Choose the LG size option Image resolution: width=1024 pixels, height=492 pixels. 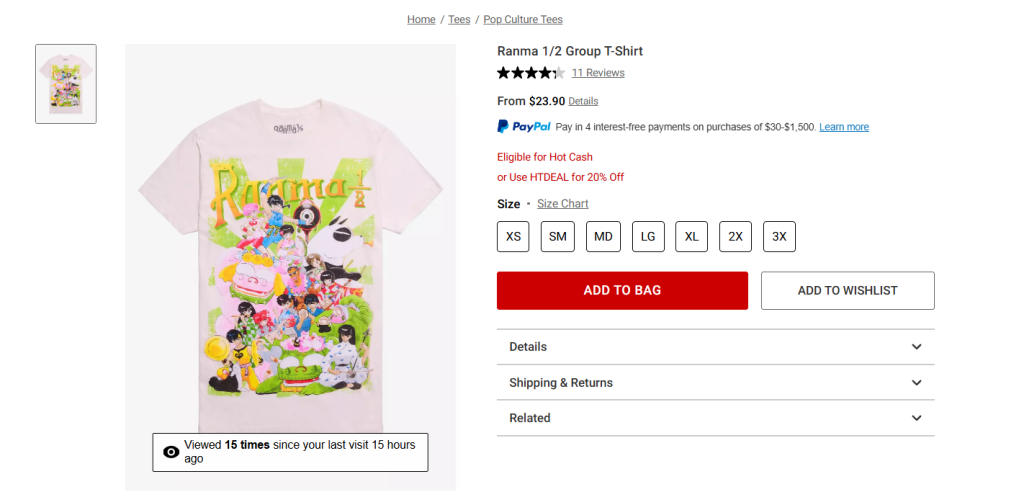(648, 237)
